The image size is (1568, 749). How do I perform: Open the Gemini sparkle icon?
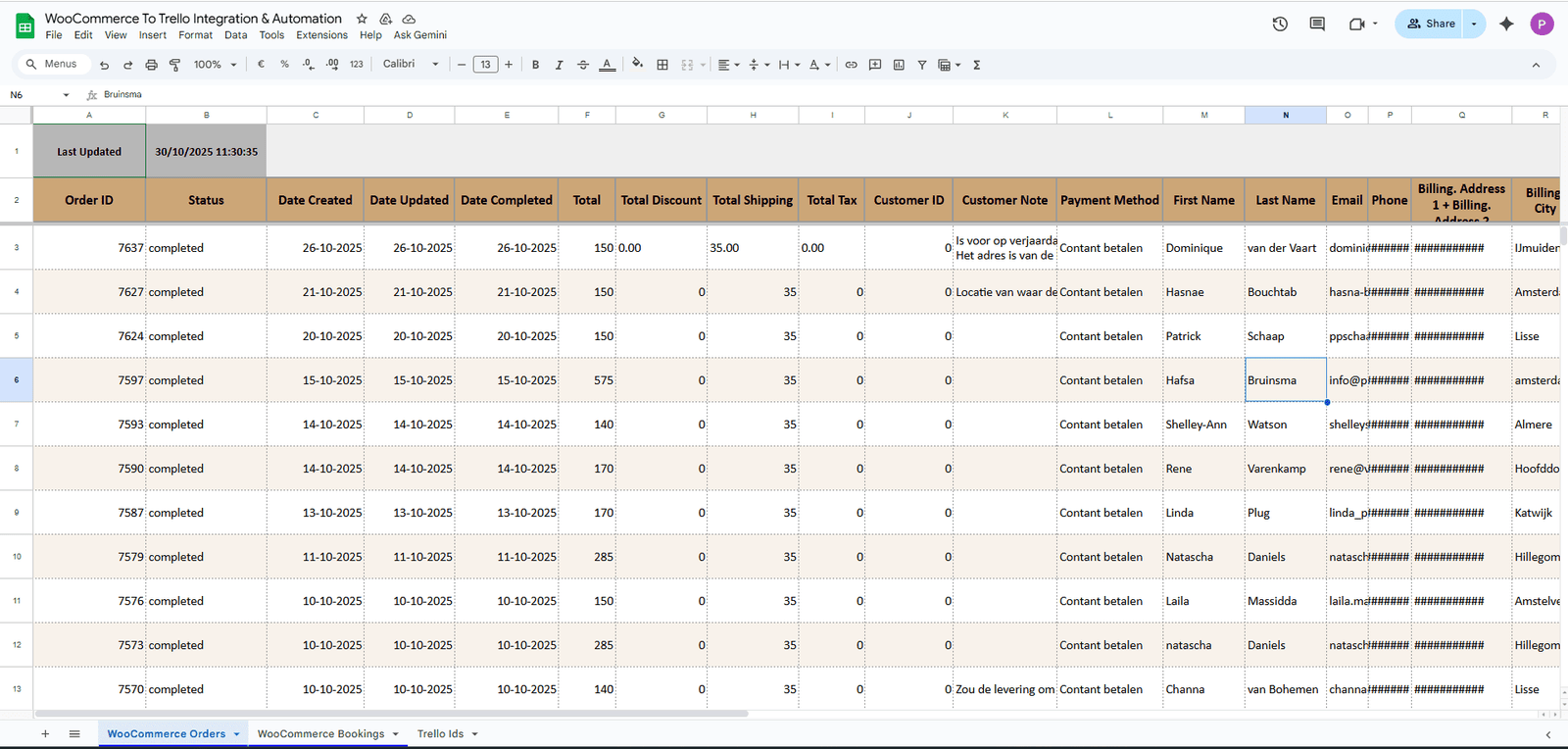tap(1506, 24)
